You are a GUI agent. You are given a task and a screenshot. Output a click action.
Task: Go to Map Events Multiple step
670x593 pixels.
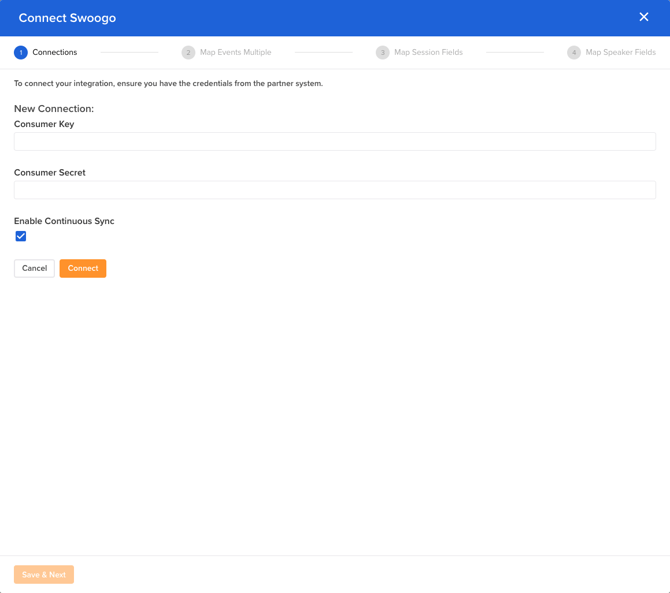(235, 52)
